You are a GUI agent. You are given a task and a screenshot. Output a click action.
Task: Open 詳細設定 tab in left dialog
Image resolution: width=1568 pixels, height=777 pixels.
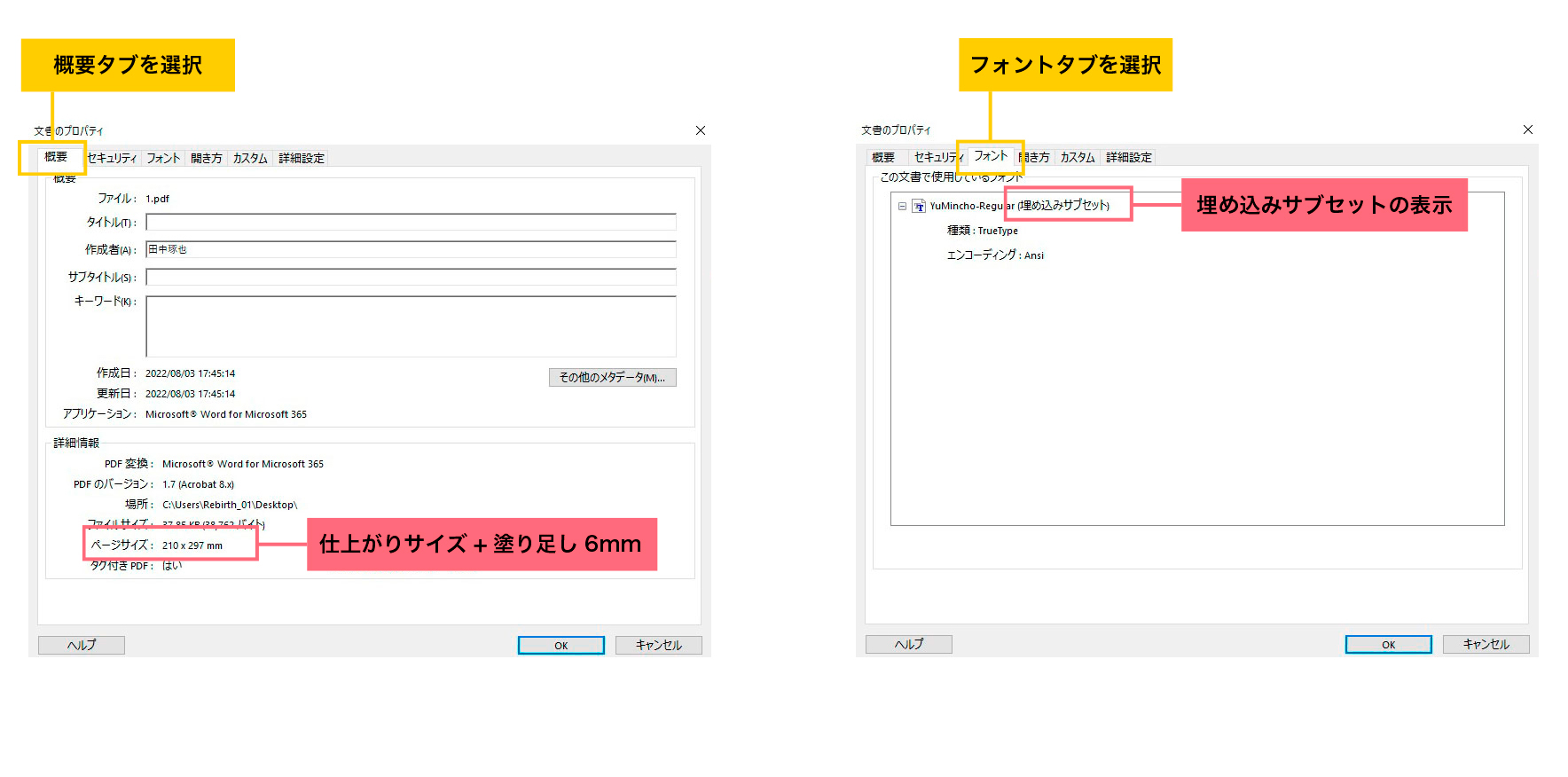pos(302,158)
